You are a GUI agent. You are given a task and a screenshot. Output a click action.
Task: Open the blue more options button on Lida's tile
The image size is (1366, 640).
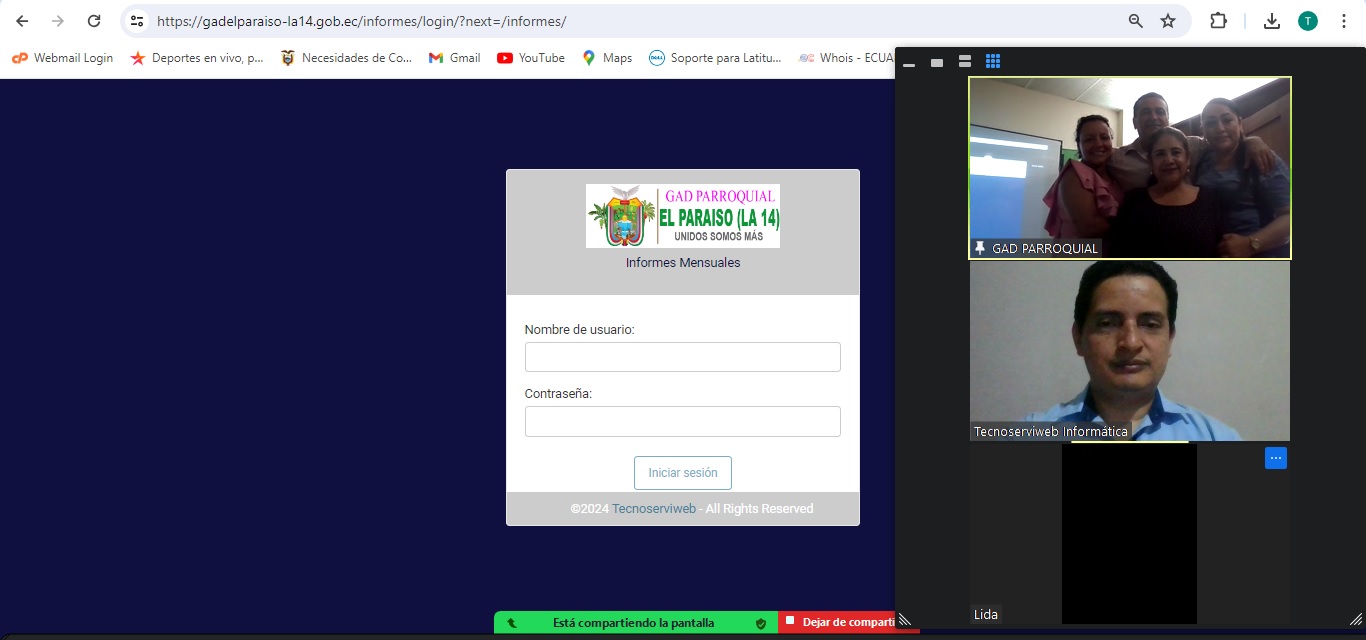pyautogui.click(x=1275, y=458)
